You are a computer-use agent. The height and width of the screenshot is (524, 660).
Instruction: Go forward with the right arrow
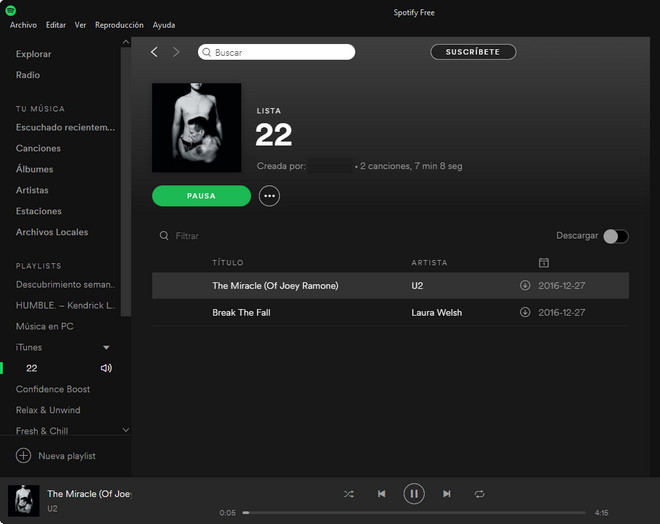[176, 52]
